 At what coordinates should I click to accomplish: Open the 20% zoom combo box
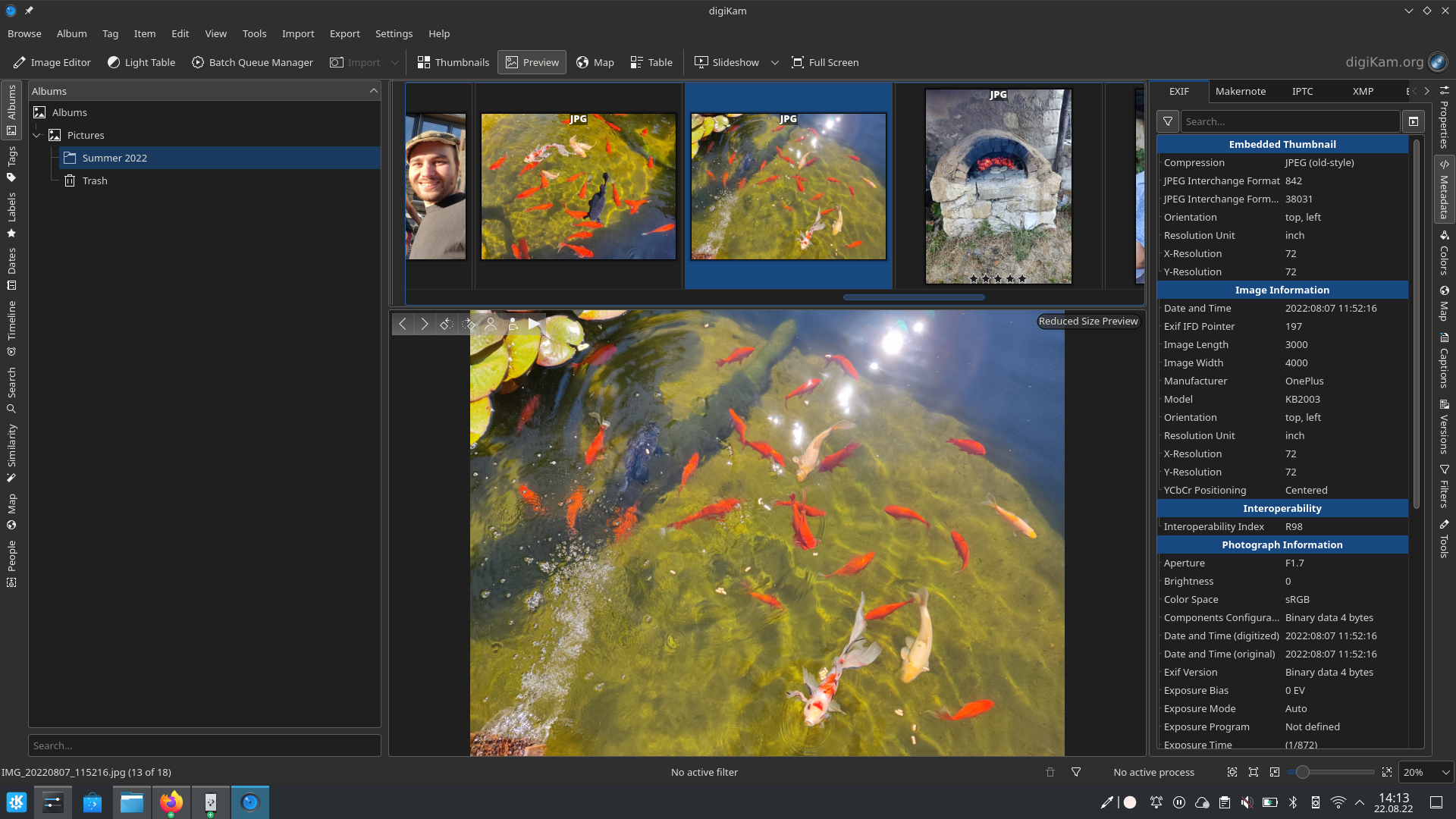point(1426,772)
